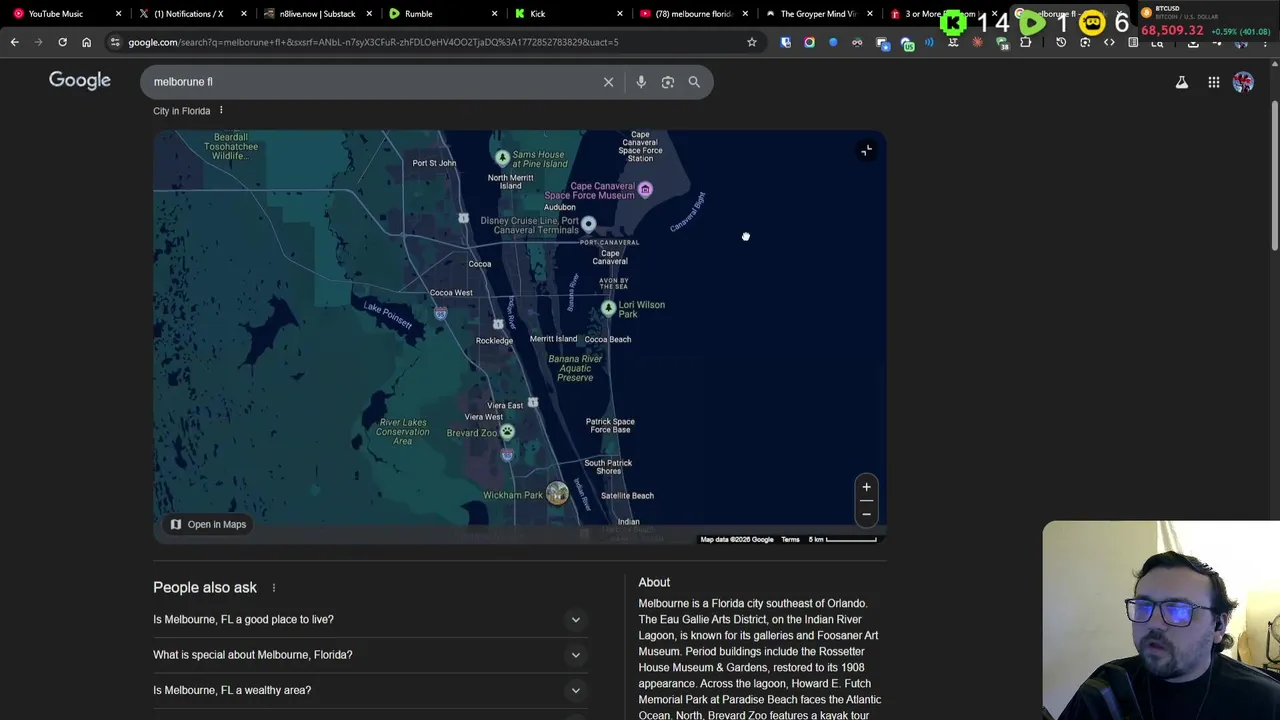The image size is (1280, 720).
Task: Select Cape Canaveral Space Force Museum marker
Action: click(645, 189)
